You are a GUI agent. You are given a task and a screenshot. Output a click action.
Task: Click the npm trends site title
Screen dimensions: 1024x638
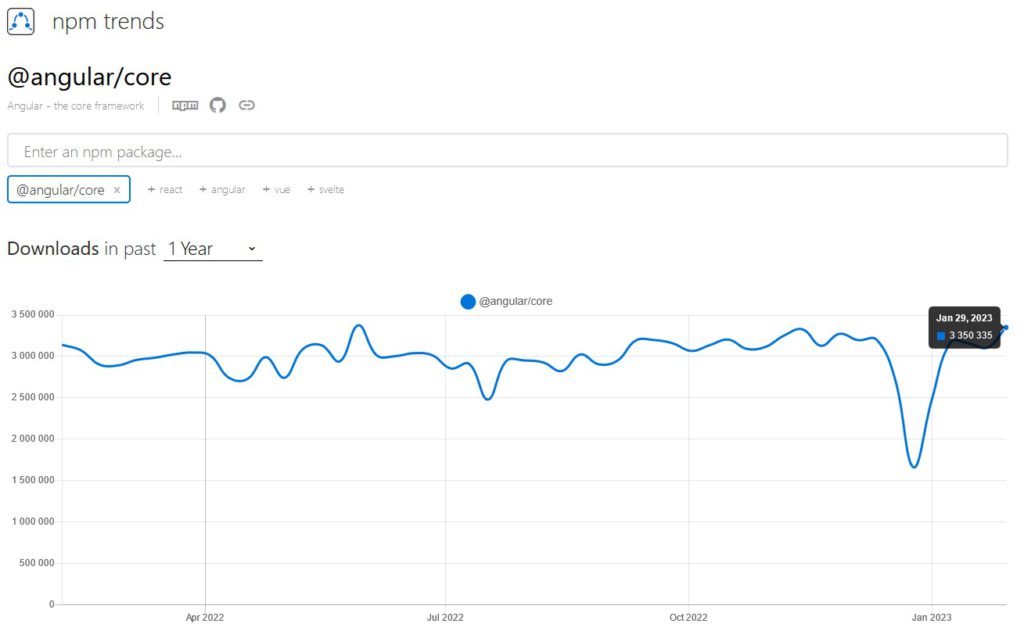tap(108, 22)
